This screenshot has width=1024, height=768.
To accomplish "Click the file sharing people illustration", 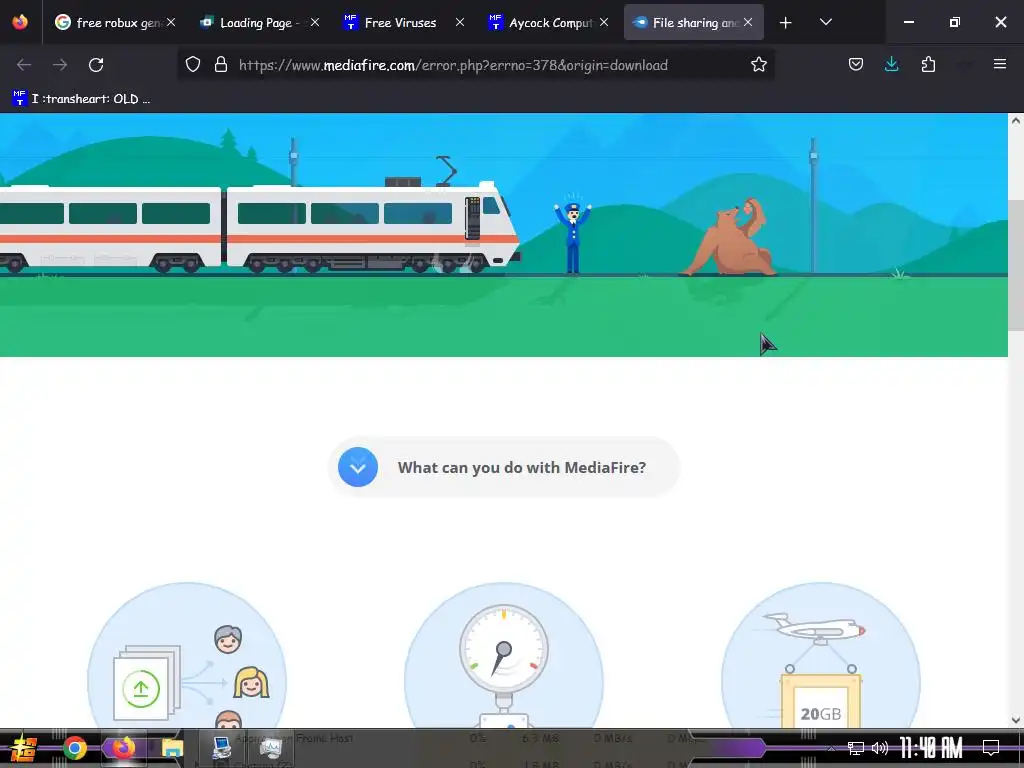I will [187, 656].
